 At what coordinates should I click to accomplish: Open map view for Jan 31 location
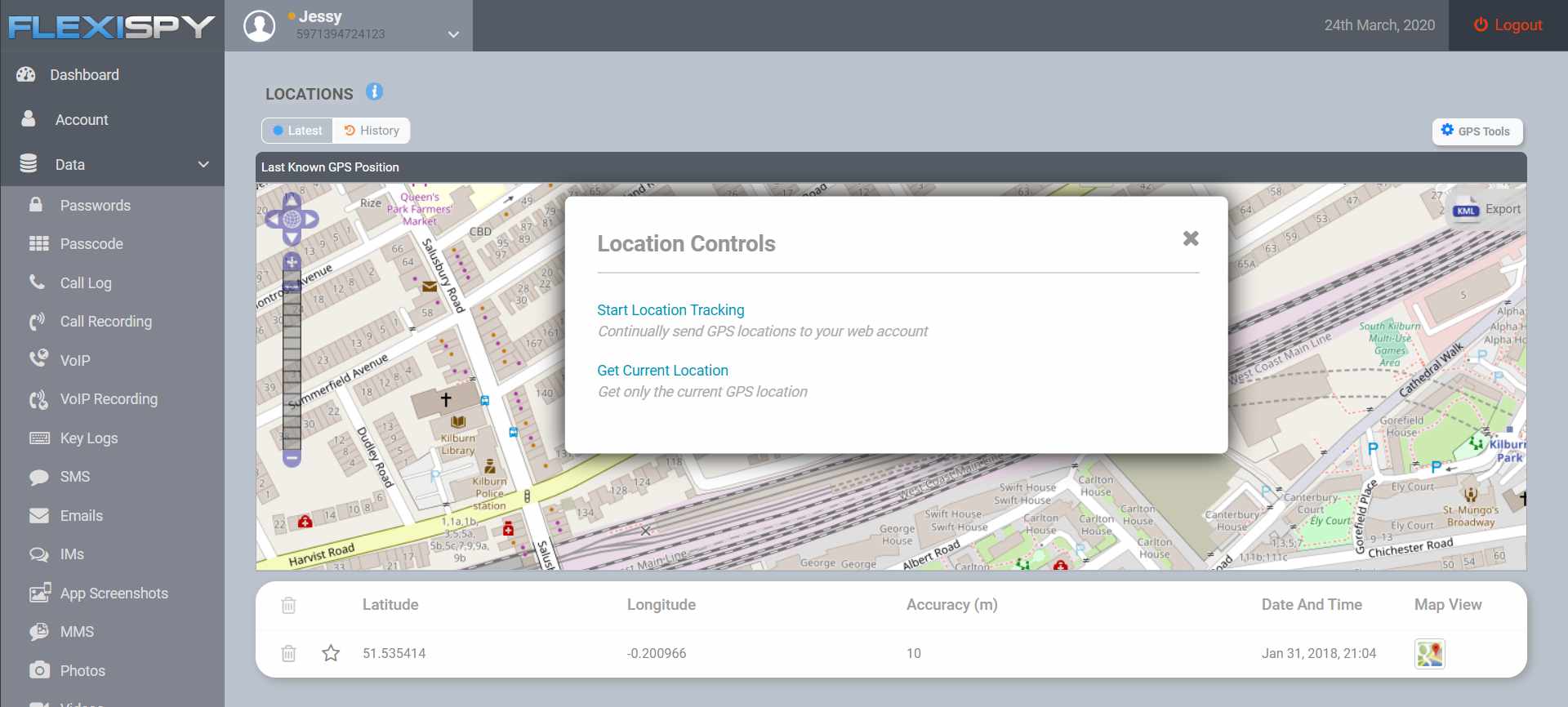coord(1430,654)
